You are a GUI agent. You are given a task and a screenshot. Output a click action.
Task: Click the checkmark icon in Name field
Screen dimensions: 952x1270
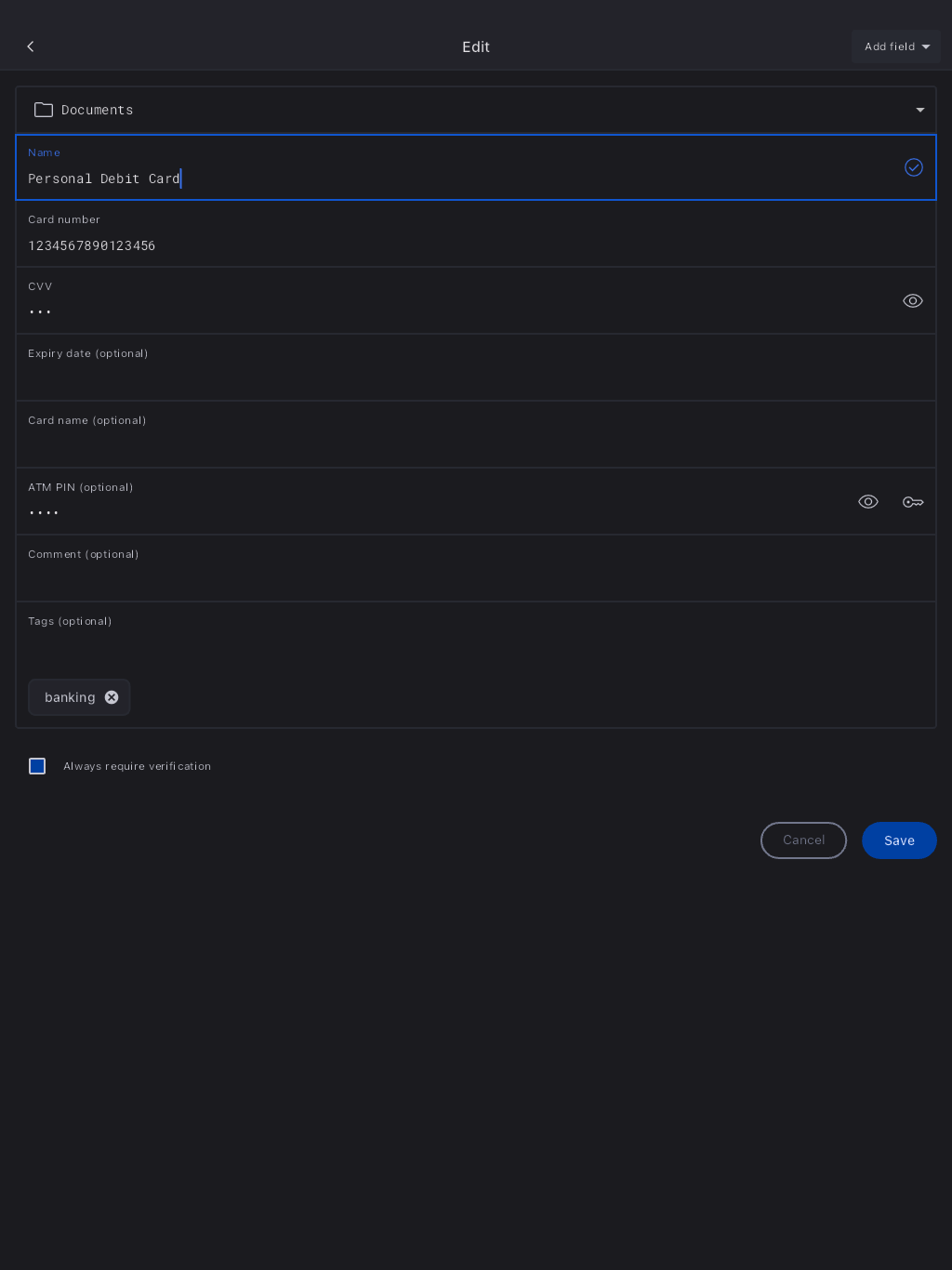pos(913,167)
